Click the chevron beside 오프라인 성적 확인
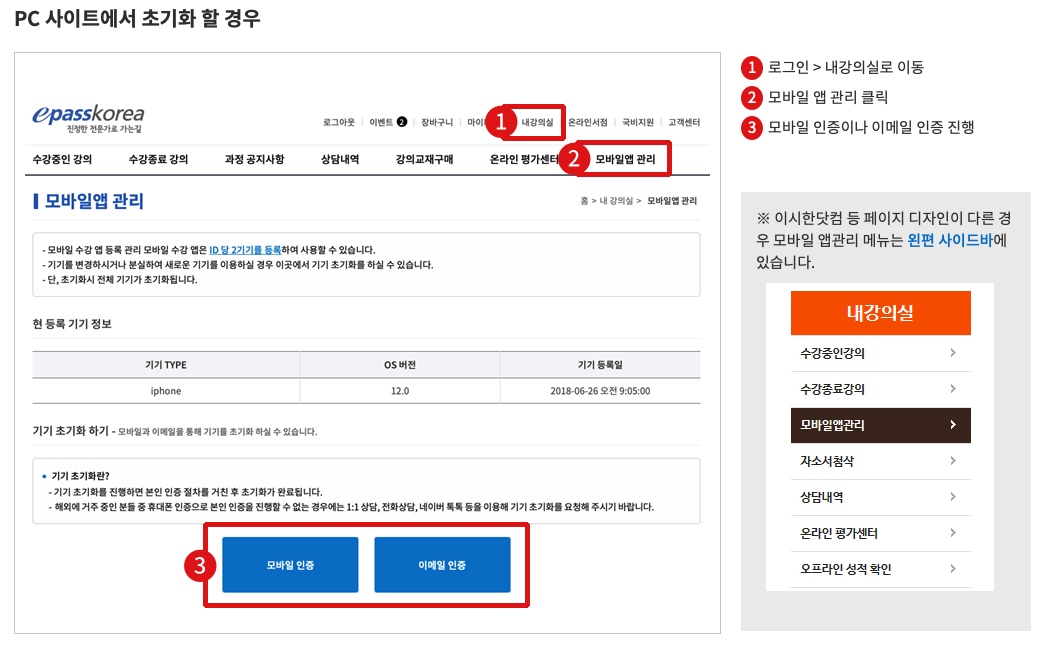Image resolution: width=1050 pixels, height=646 pixels. coord(953,569)
